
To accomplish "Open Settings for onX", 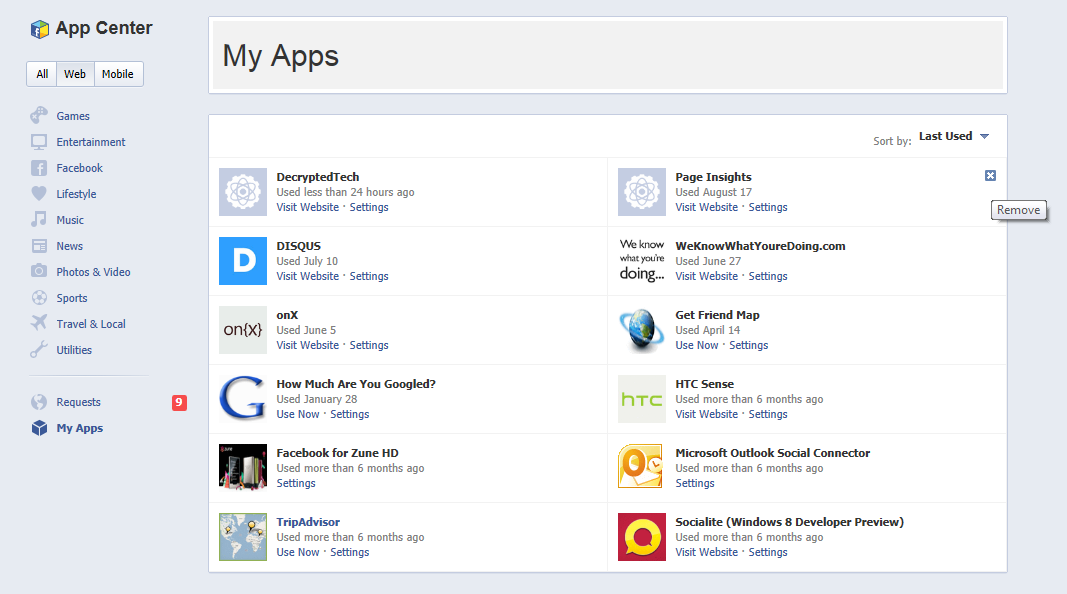I will pos(369,346).
